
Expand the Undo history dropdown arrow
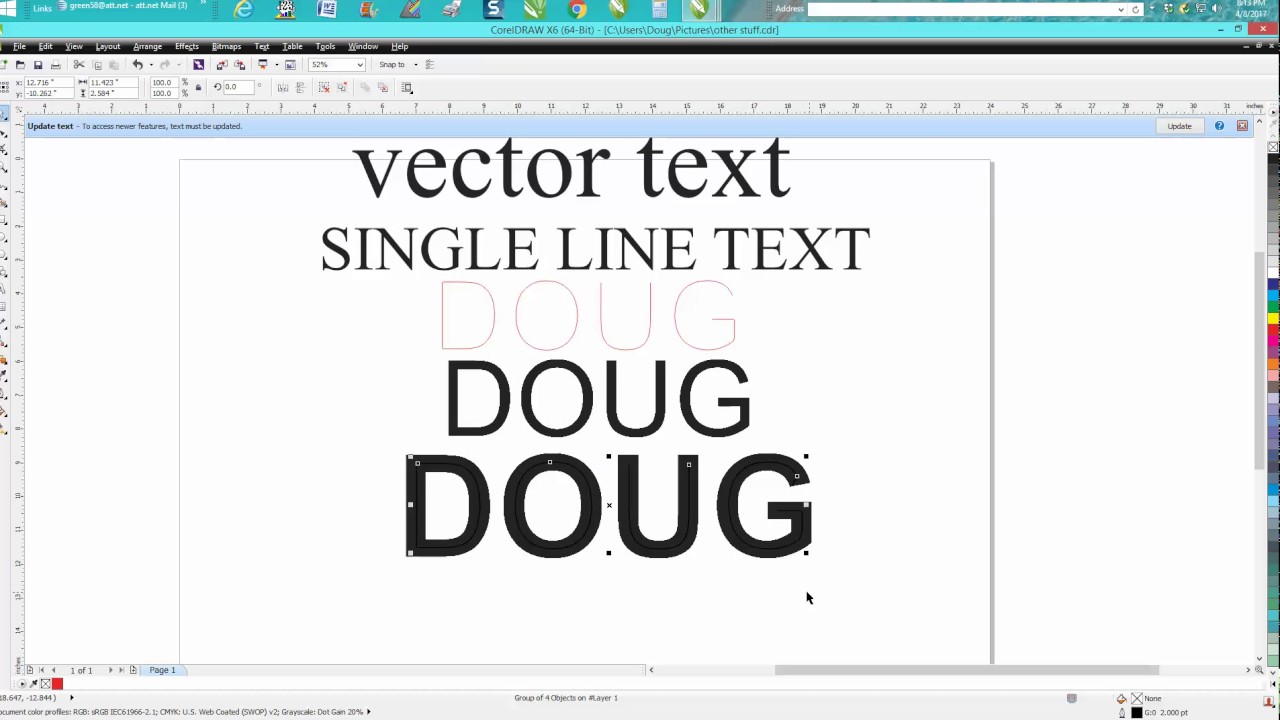pos(151,65)
